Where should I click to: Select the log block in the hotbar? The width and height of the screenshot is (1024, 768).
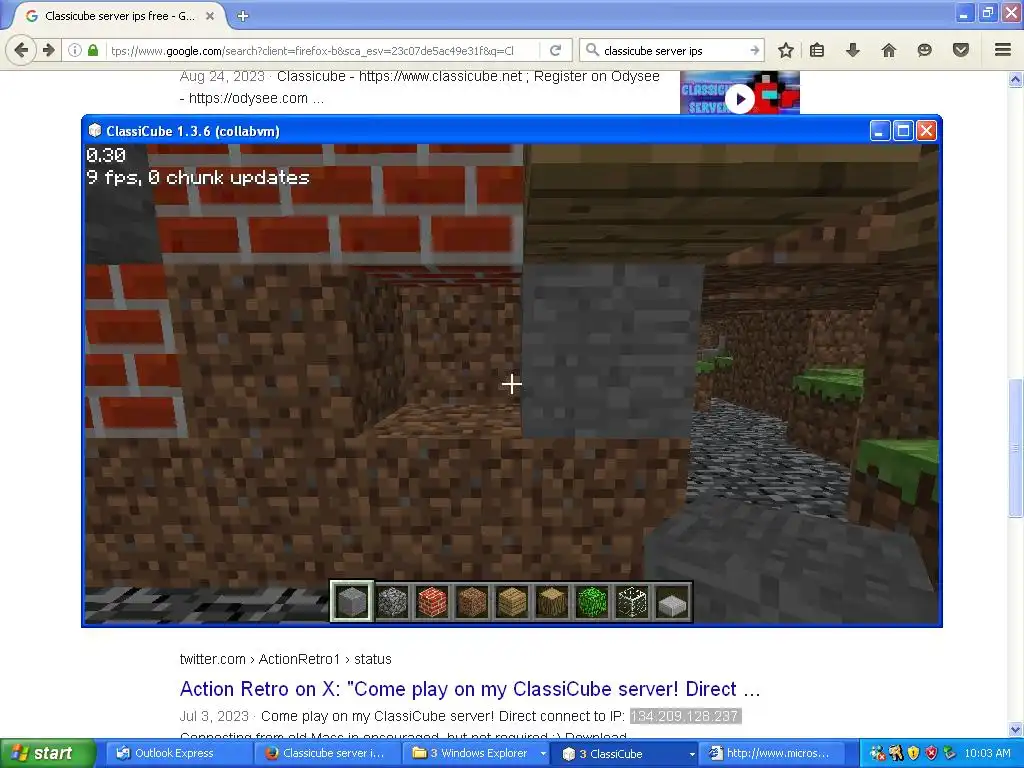coord(552,601)
